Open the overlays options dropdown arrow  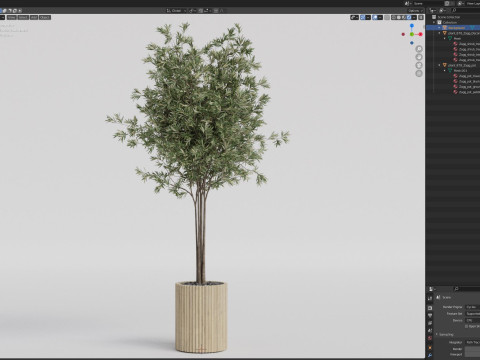pos(380,17)
